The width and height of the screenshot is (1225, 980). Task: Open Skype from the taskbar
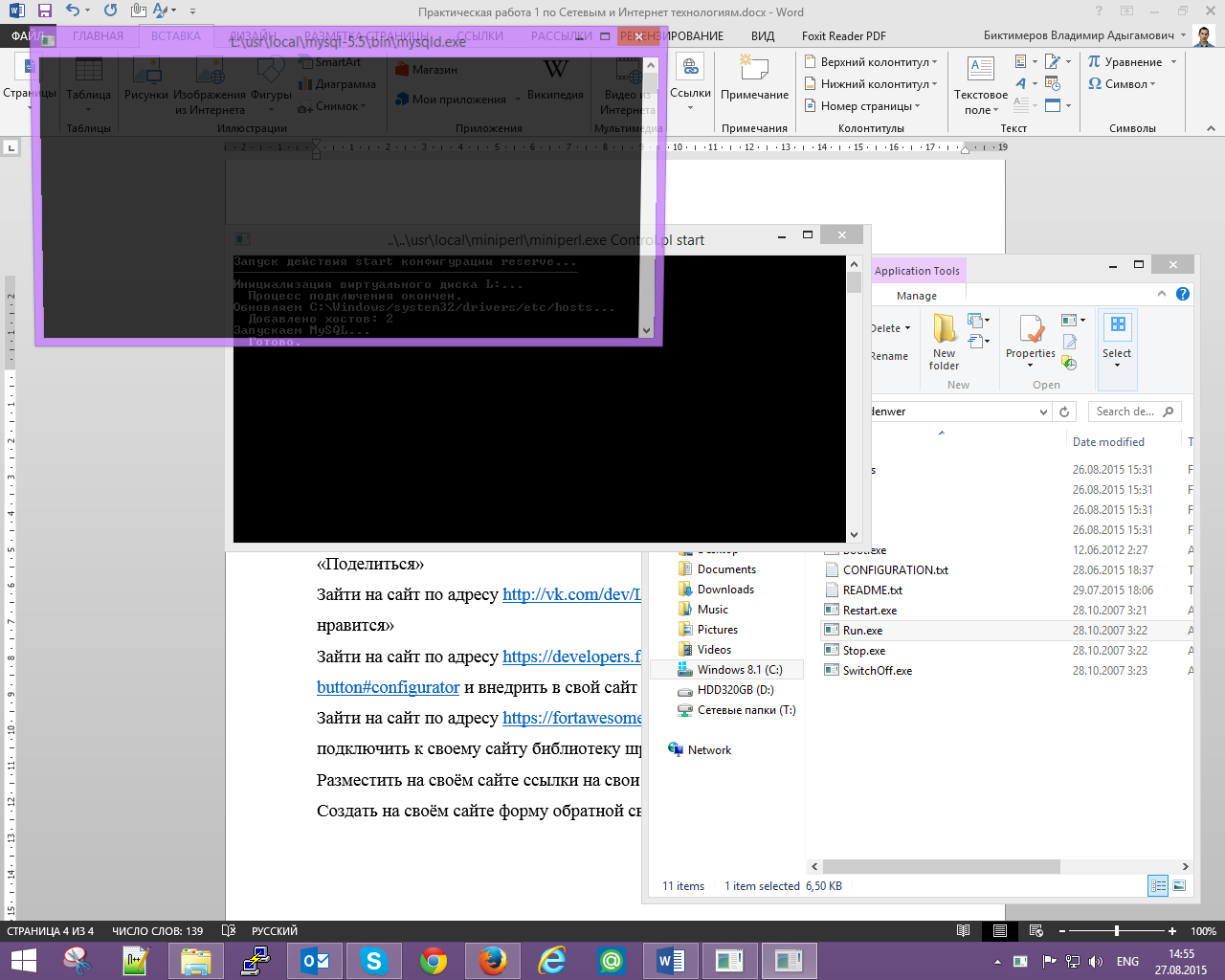[373, 961]
